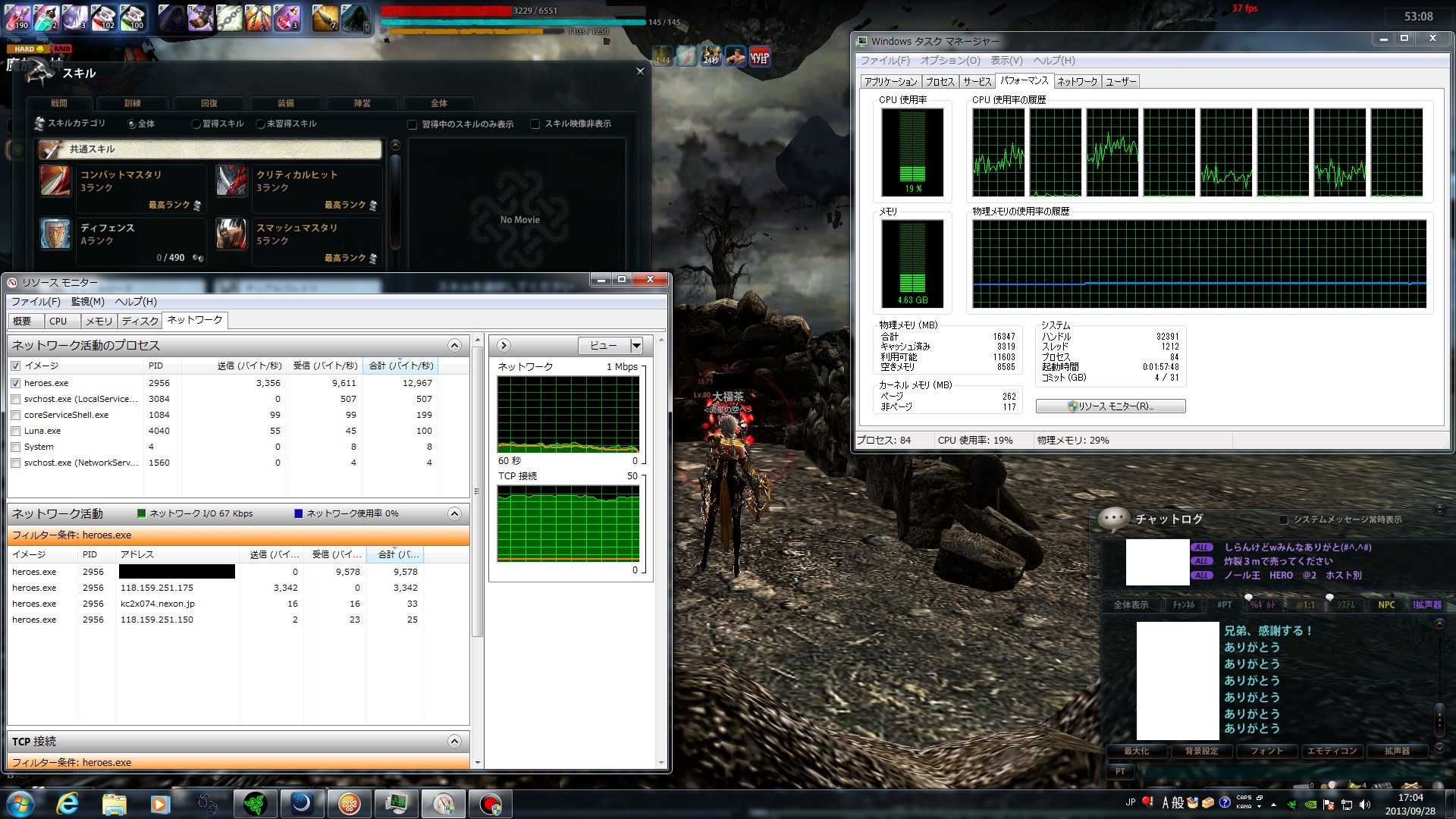This screenshot has height=819, width=1456.
Task: Click the Combat Mastery skill icon
Action: [x=55, y=180]
